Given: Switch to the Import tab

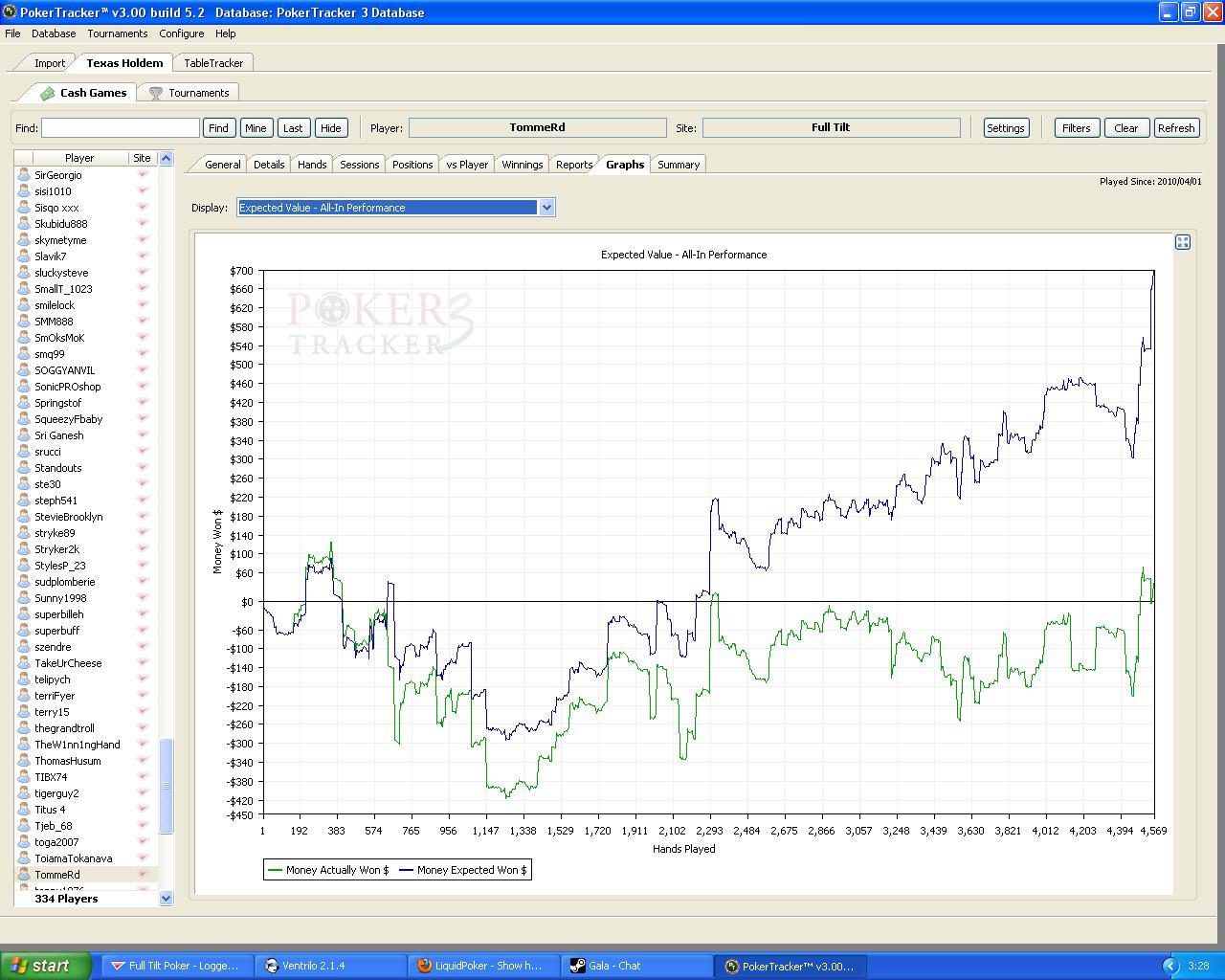Looking at the screenshot, I should click(x=50, y=63).
